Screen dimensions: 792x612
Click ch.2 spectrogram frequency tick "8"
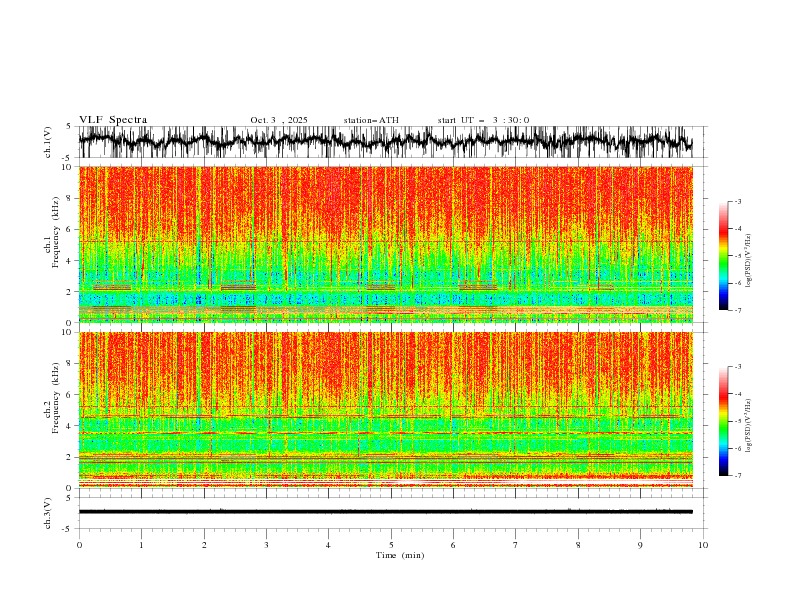tap(70, 364)
